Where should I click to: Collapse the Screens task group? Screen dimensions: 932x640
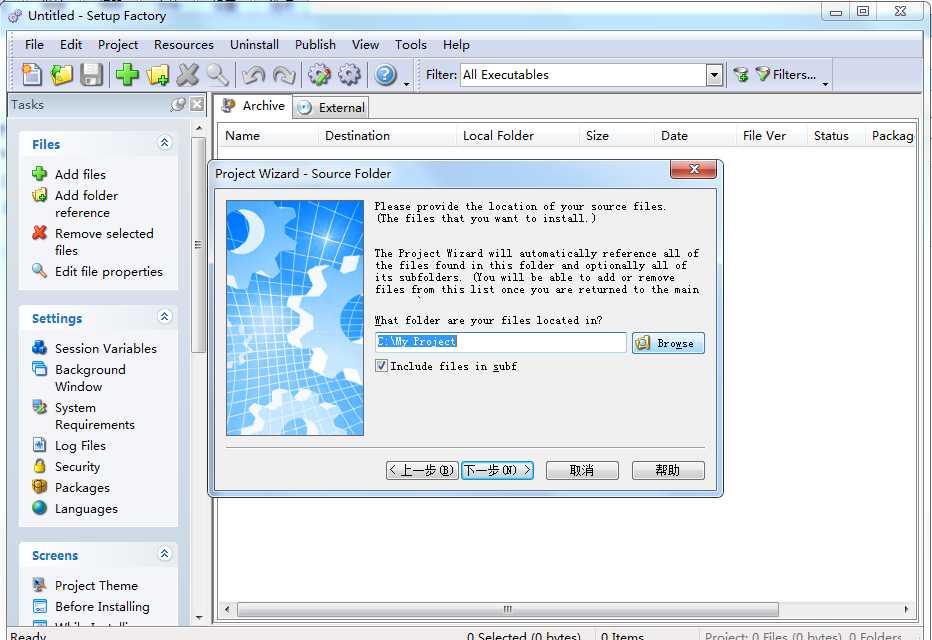point(165,554)
